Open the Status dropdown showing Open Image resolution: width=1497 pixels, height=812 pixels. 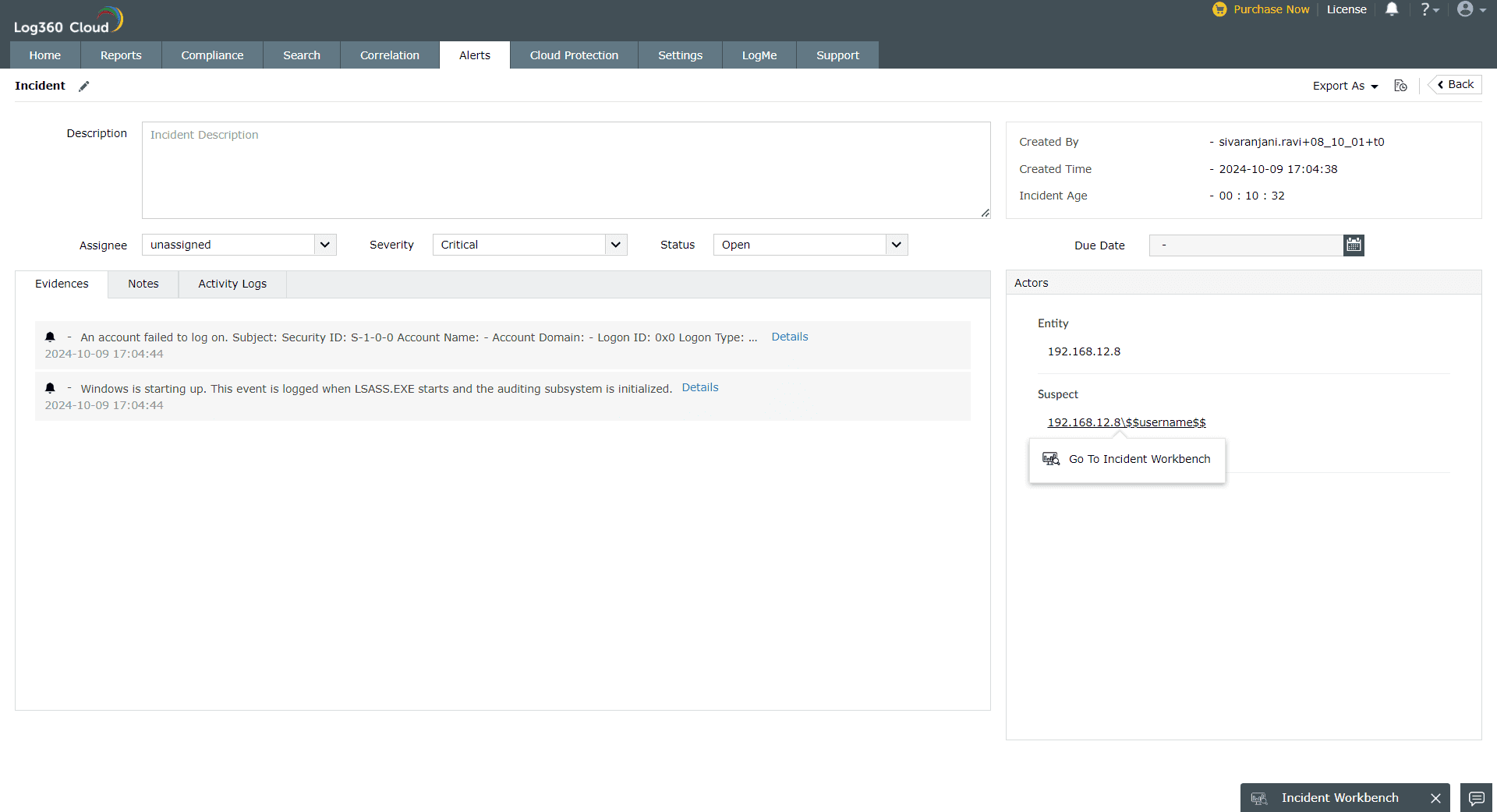pyautogui.click(x=810, y=245)
